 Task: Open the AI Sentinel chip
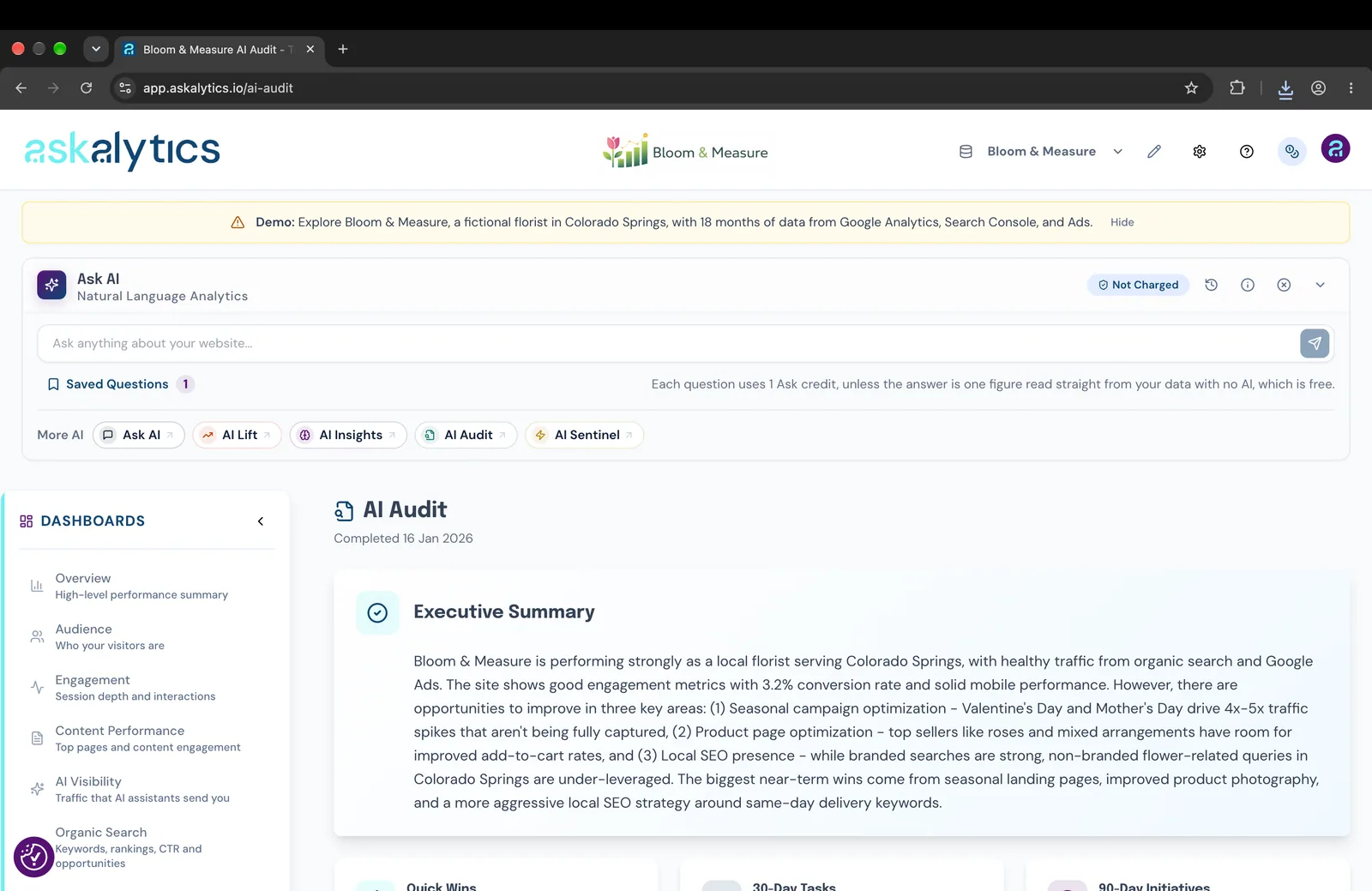coord(584,435)
